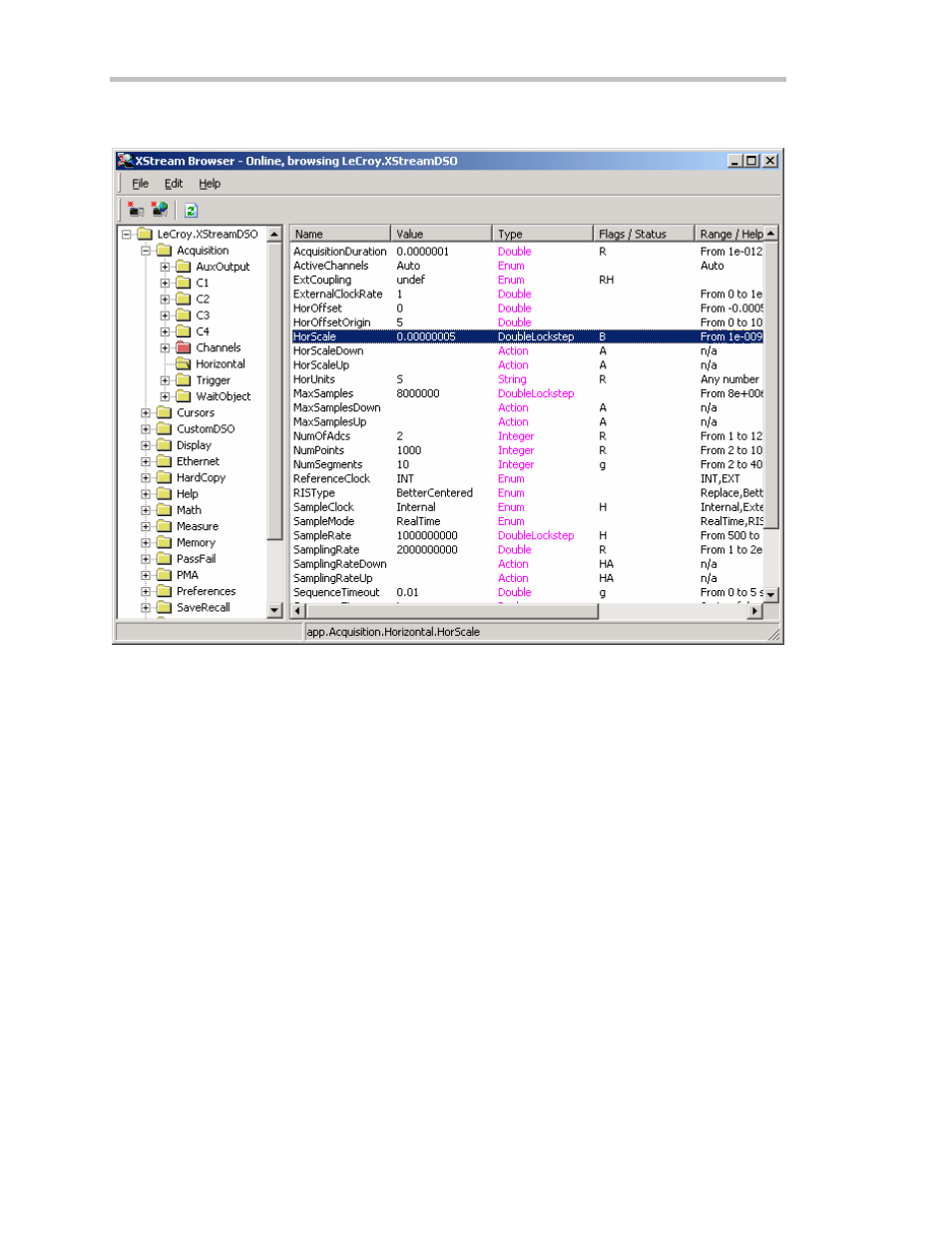Select the SampleRate property row
This screenshot has width=952, height=1233.
click(x=527, y=536)
